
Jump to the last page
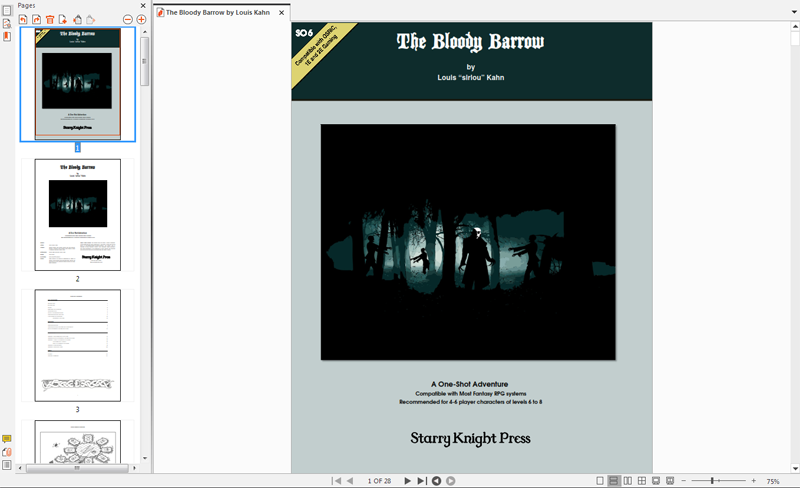(x=421, y=481)
